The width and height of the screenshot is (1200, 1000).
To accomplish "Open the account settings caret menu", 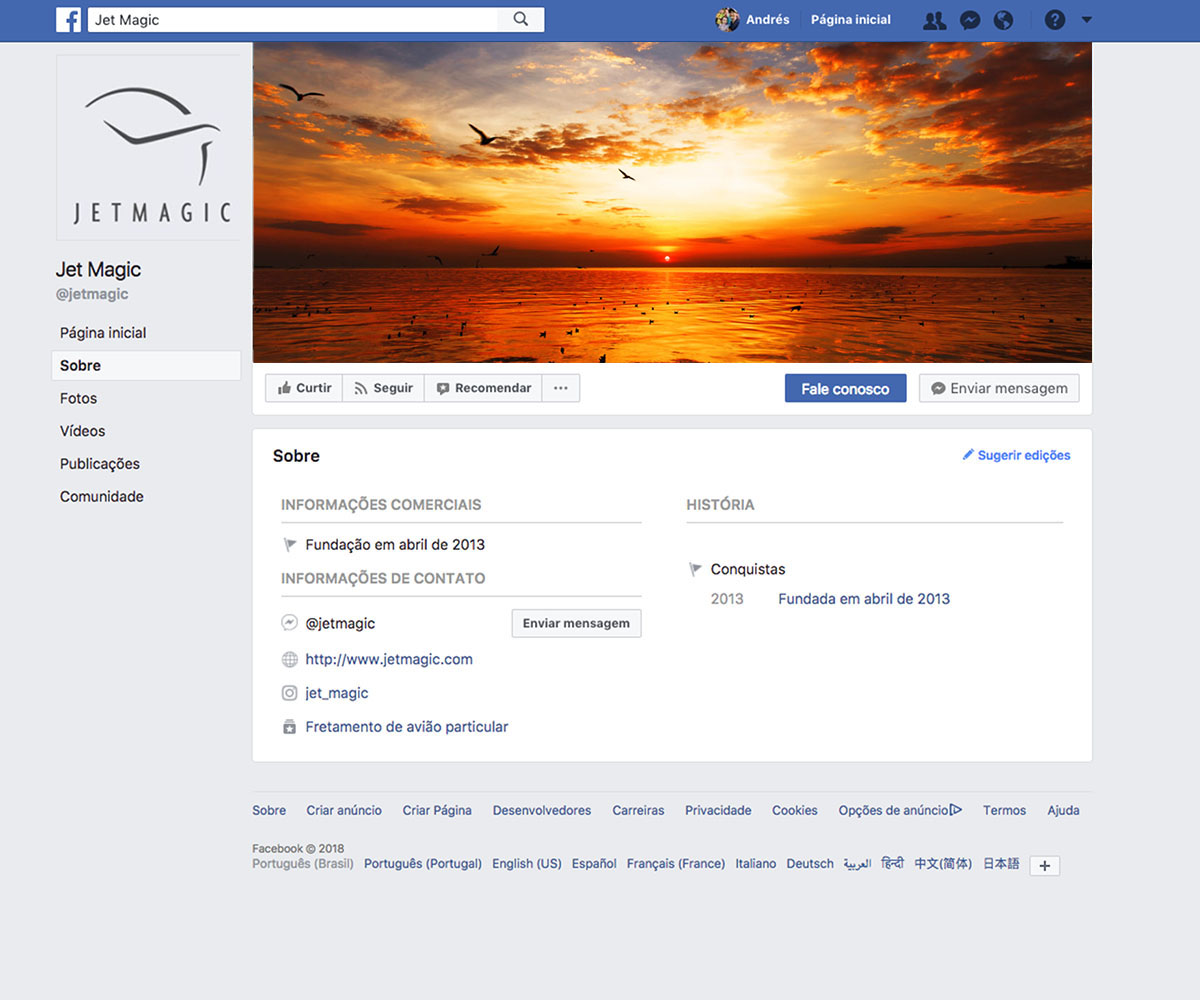I will [x=1085, y=19].
